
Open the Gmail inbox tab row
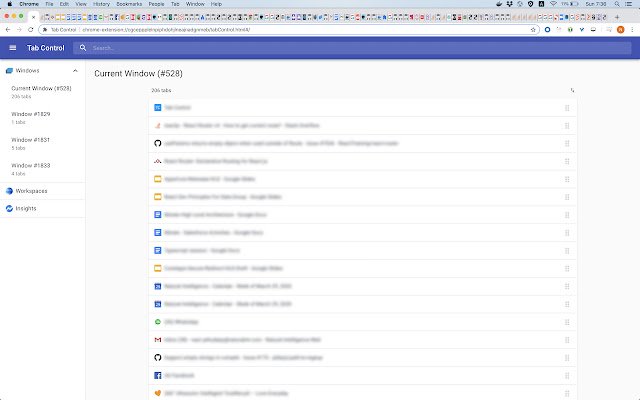pos(362,340)
